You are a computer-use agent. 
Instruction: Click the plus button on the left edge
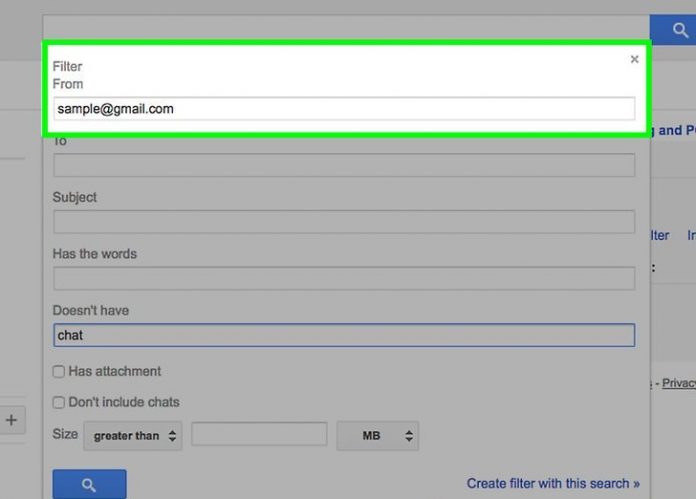point(12,420)
